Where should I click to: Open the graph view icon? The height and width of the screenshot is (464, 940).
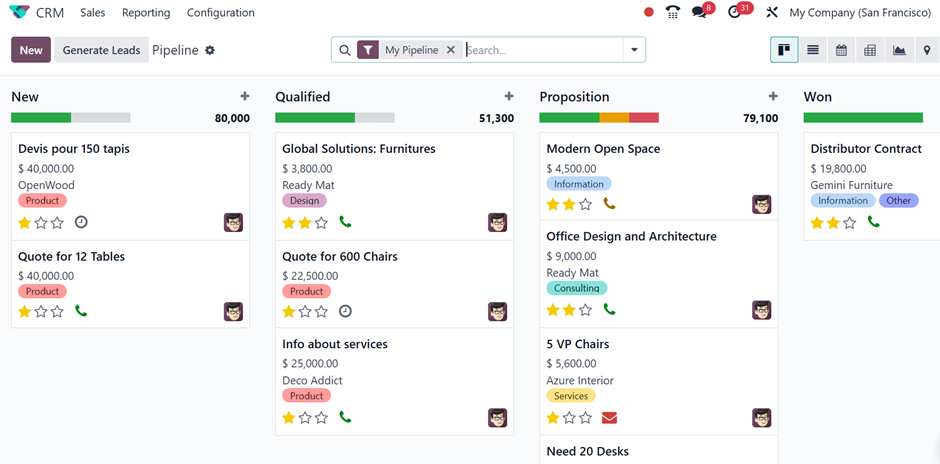click(899, 50)
